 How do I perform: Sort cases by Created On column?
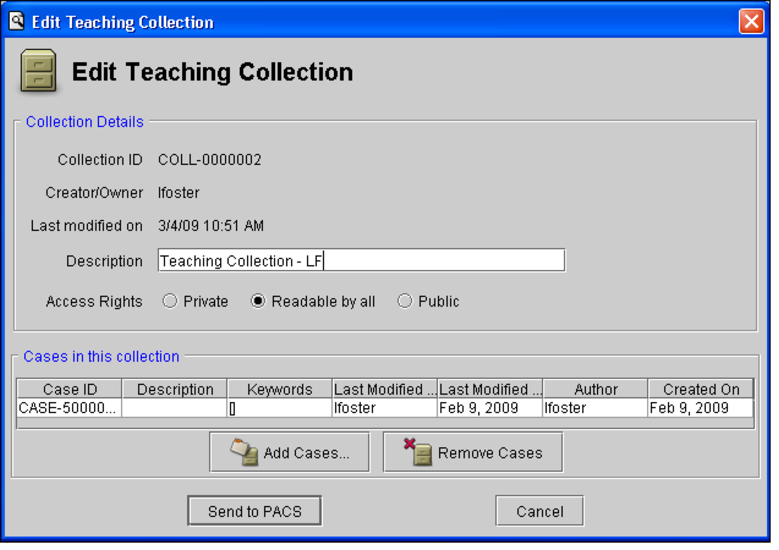click(700, 390)
